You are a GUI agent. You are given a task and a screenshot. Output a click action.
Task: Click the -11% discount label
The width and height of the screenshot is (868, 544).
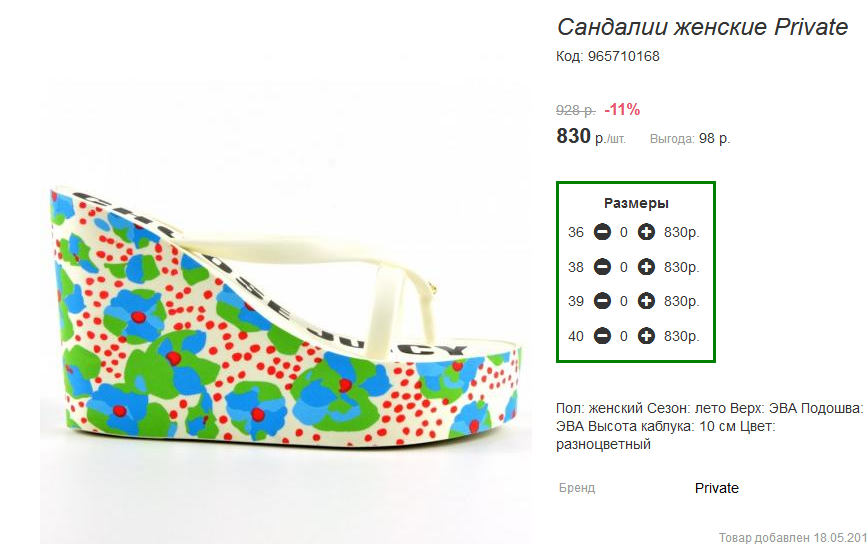(x=622, y=110)
